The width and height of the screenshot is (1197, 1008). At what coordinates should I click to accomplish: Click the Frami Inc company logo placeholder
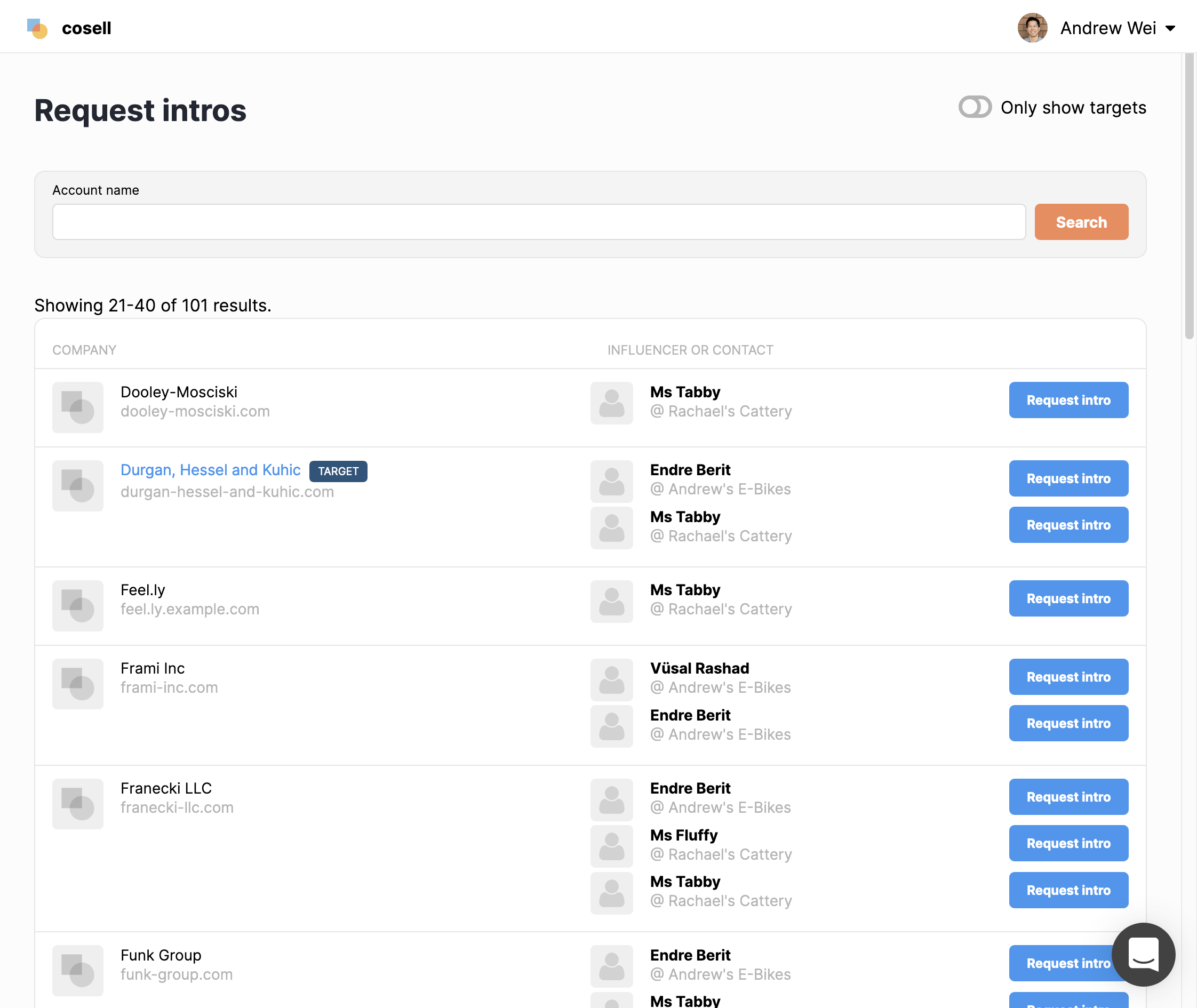coord(78,683)
